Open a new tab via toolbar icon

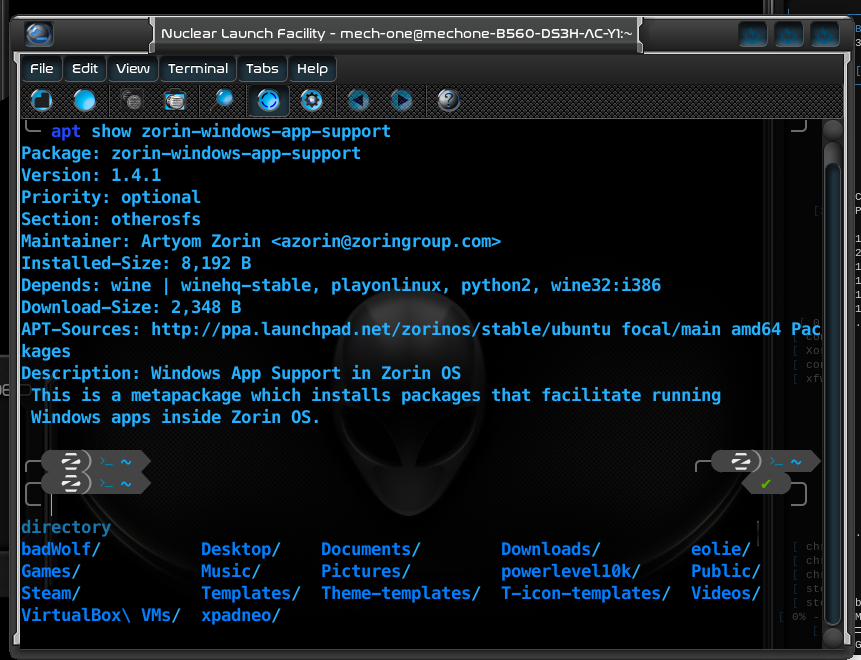(42, 100)
